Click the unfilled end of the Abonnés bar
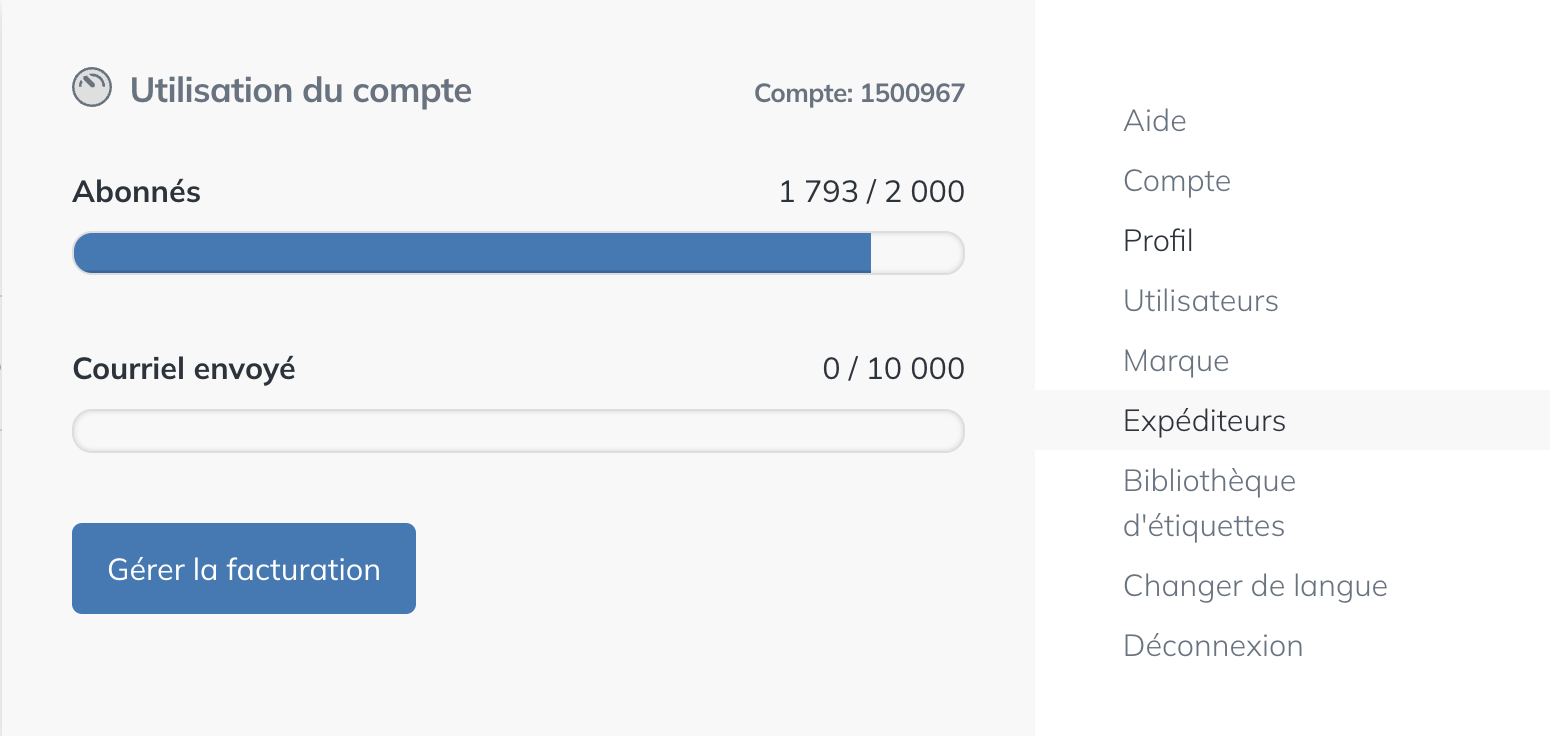The width and height of the screenshot is (1550, 736). (916, 253)
